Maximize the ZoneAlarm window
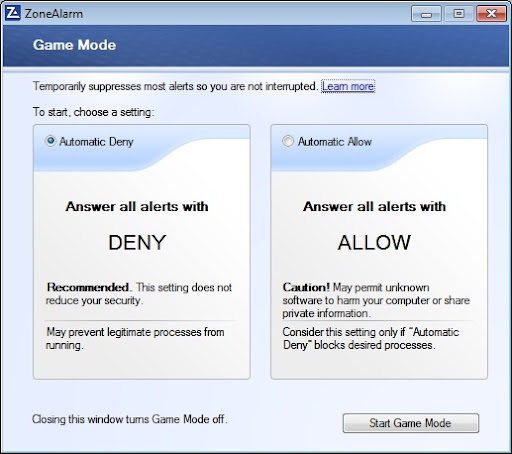 (459, 14)
